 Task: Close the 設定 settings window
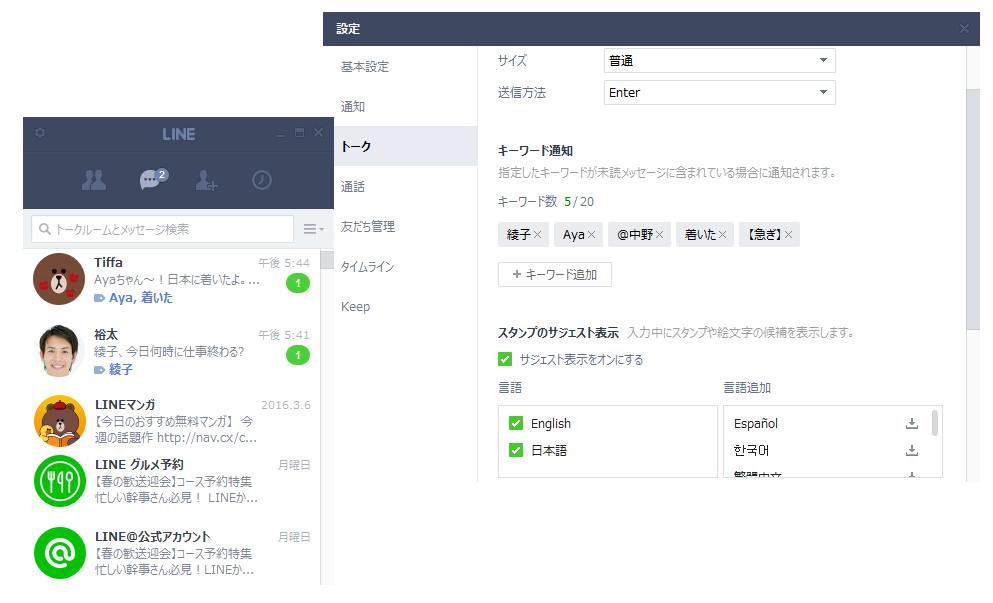tap(964, 29)
